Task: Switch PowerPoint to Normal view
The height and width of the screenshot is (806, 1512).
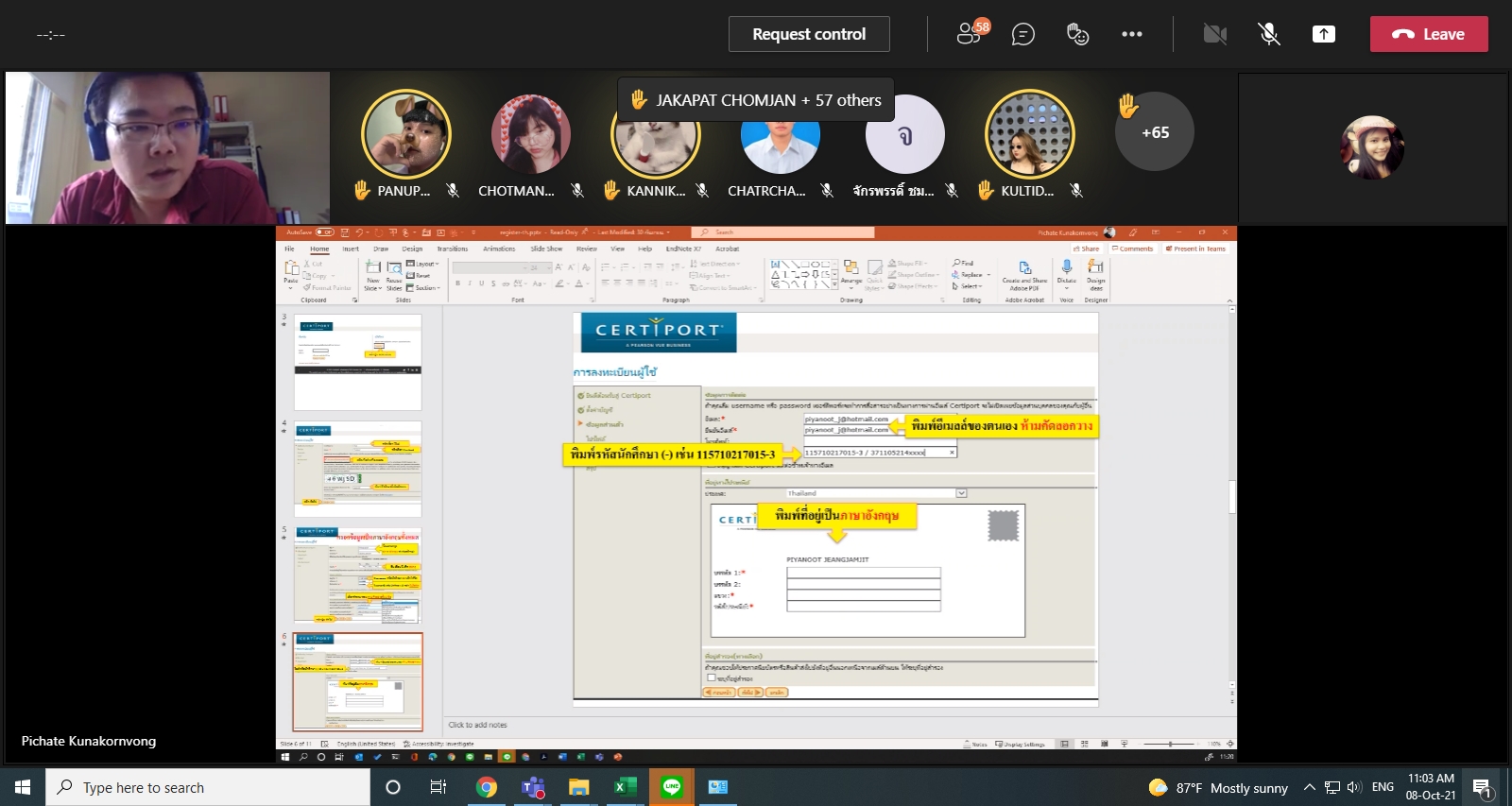Action: (x=1065, y=745)
